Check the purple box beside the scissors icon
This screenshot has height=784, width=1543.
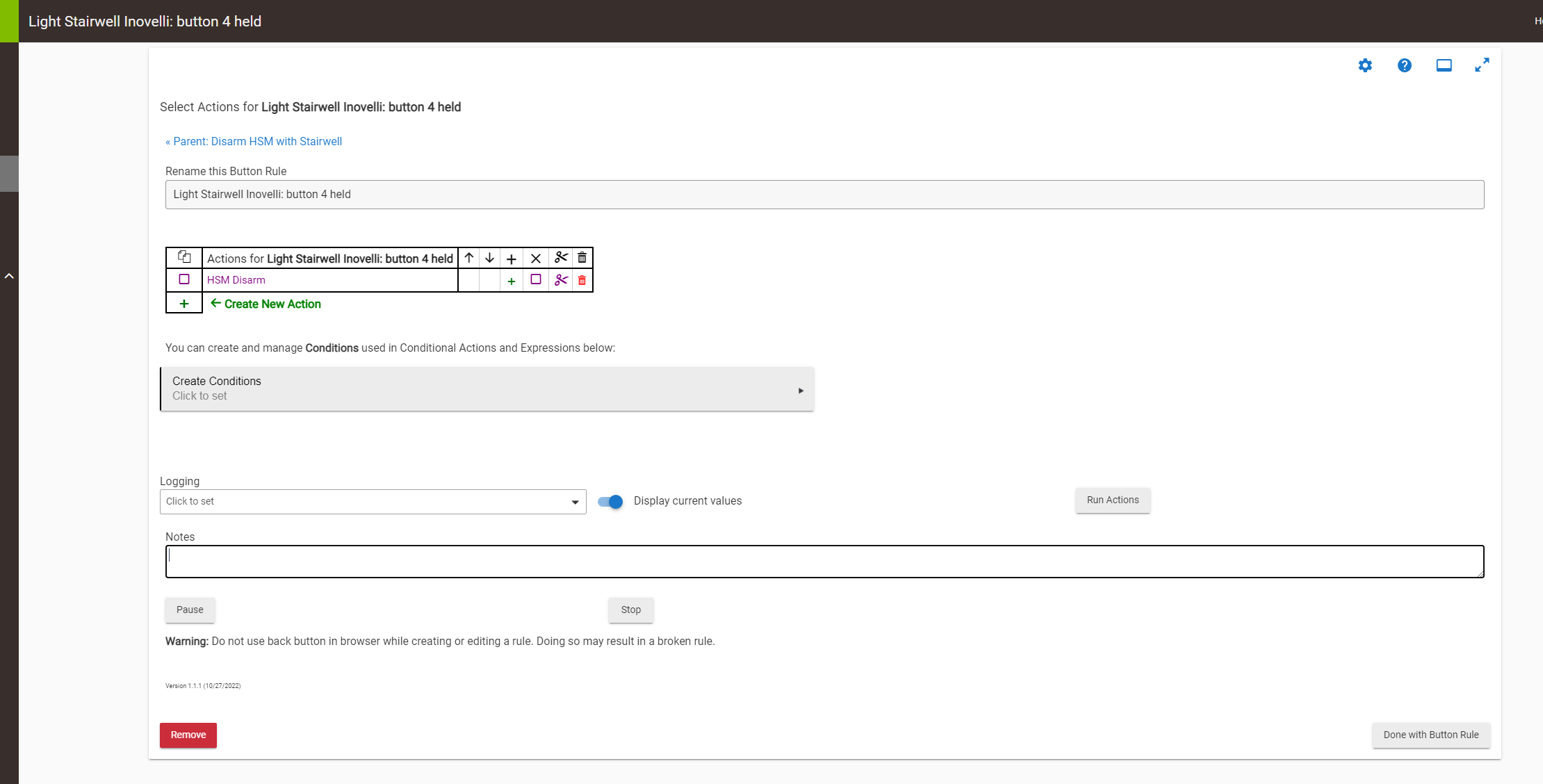536,279
